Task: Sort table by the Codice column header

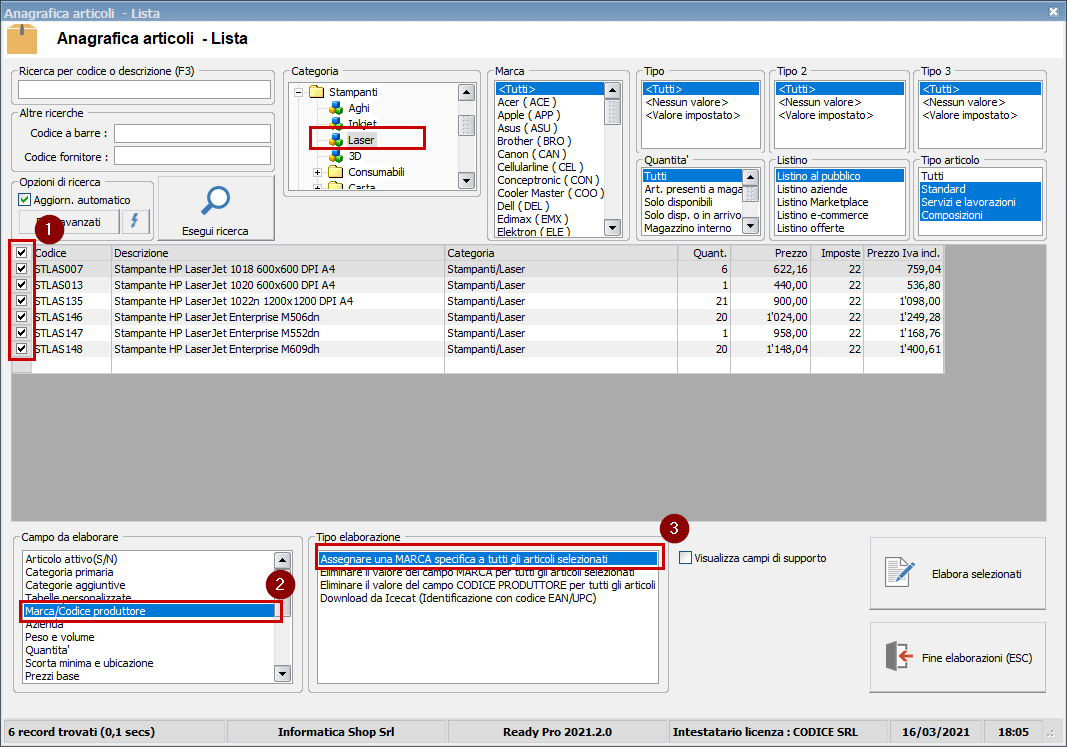Action: [71, 253]
